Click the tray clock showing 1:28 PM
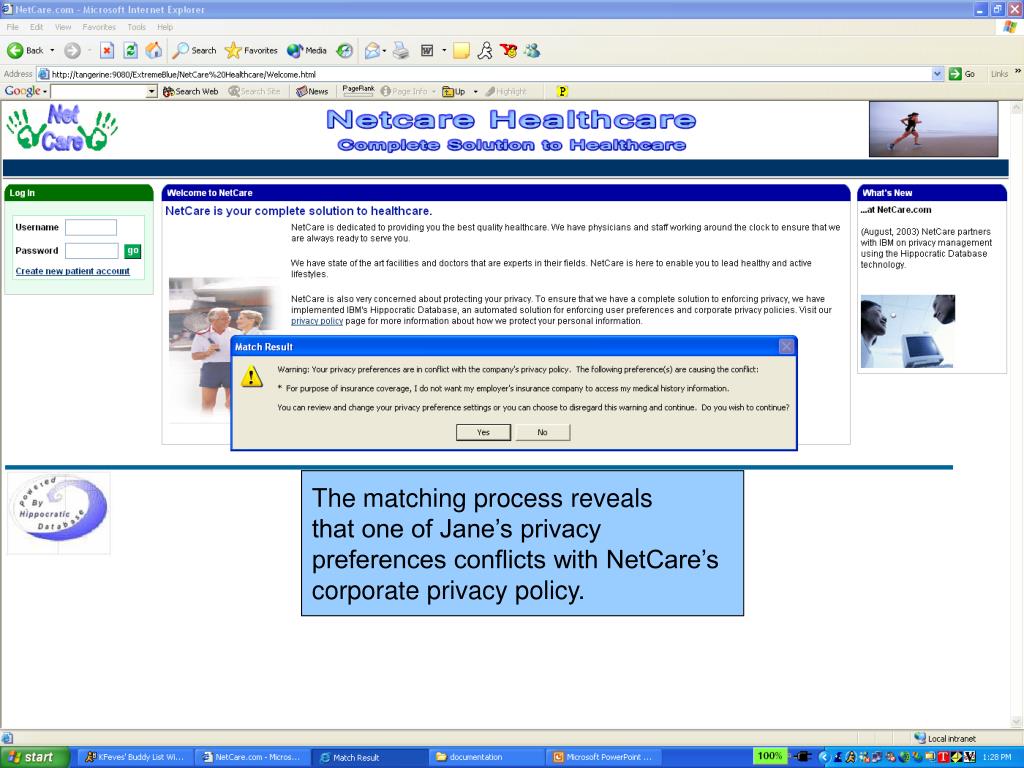The height and width of the screenshot is (768, 1024). pyautogui.click(x=997, y=758)
